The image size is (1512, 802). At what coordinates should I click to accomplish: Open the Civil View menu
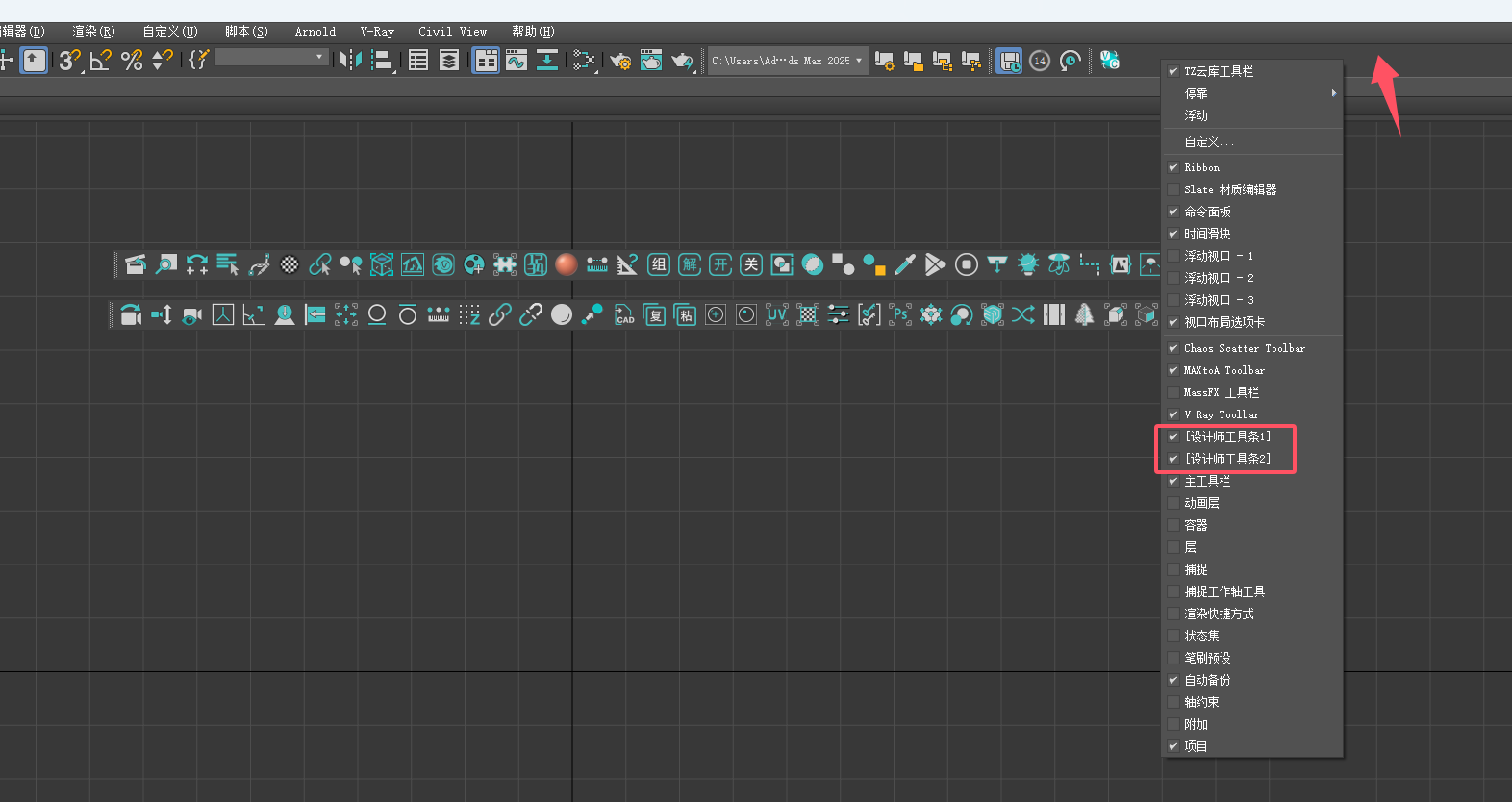pyautogui.click(x=452, y=32)
